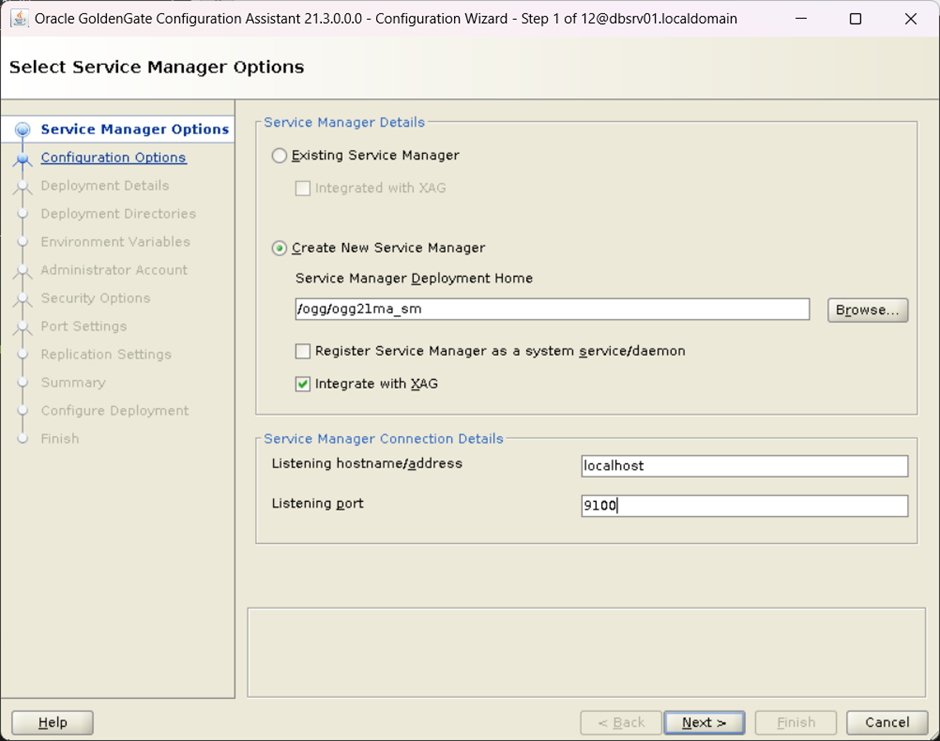Click the < Back button

(x=621, y=722)
